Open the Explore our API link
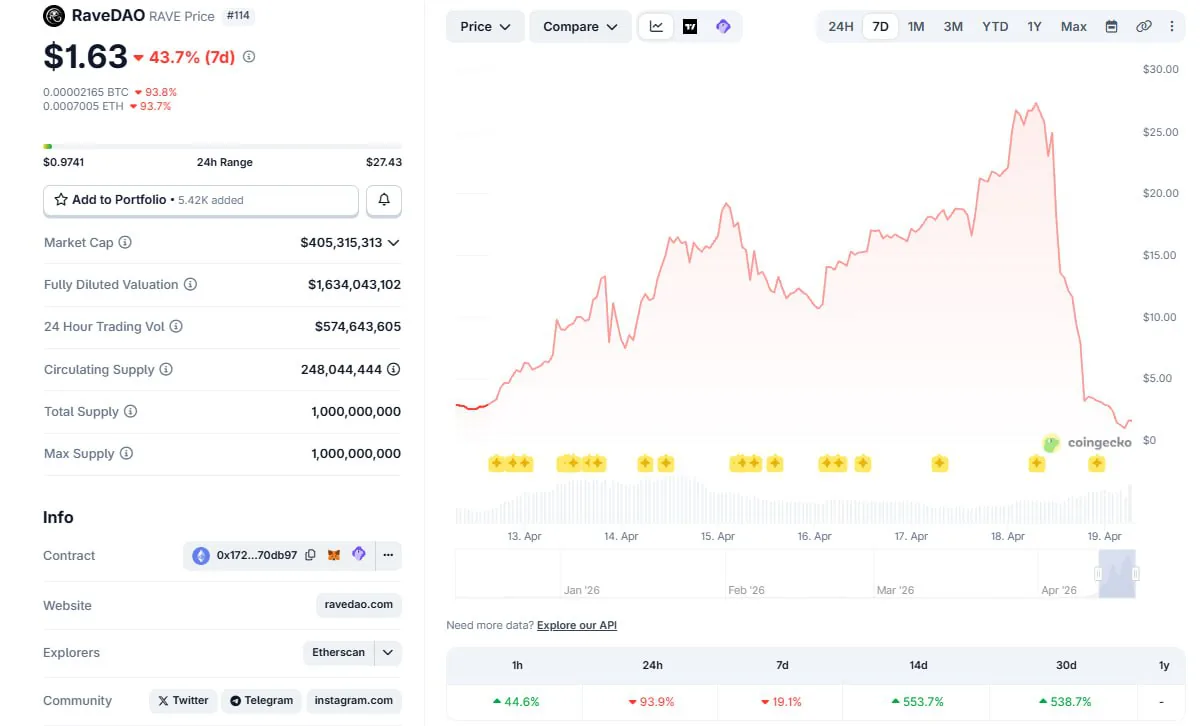 [x=578, y=624]
